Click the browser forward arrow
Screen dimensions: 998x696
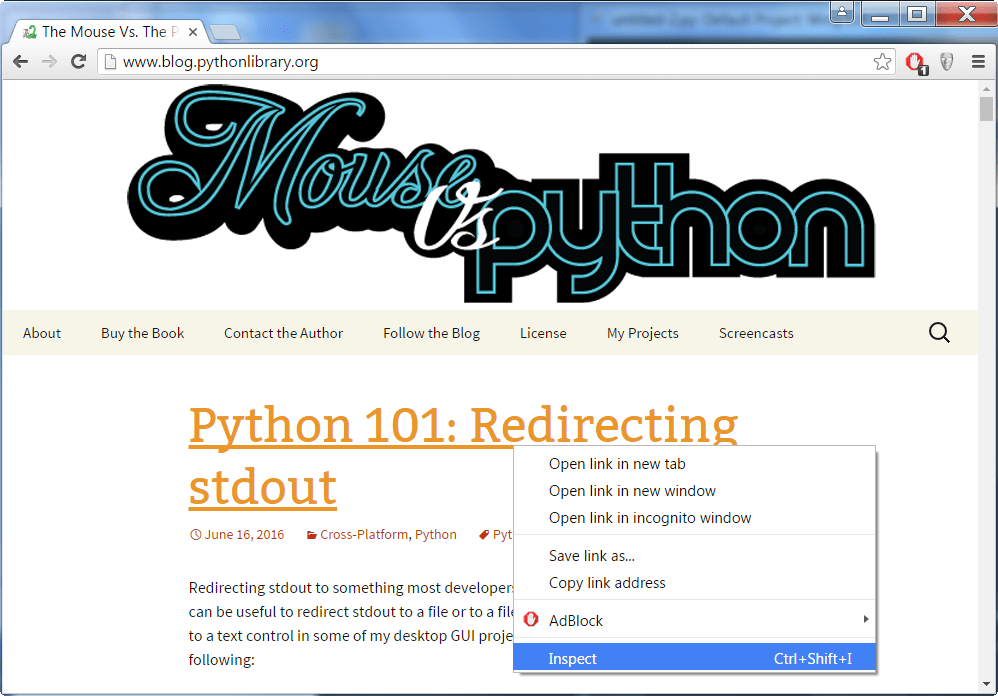pos(49,61)
